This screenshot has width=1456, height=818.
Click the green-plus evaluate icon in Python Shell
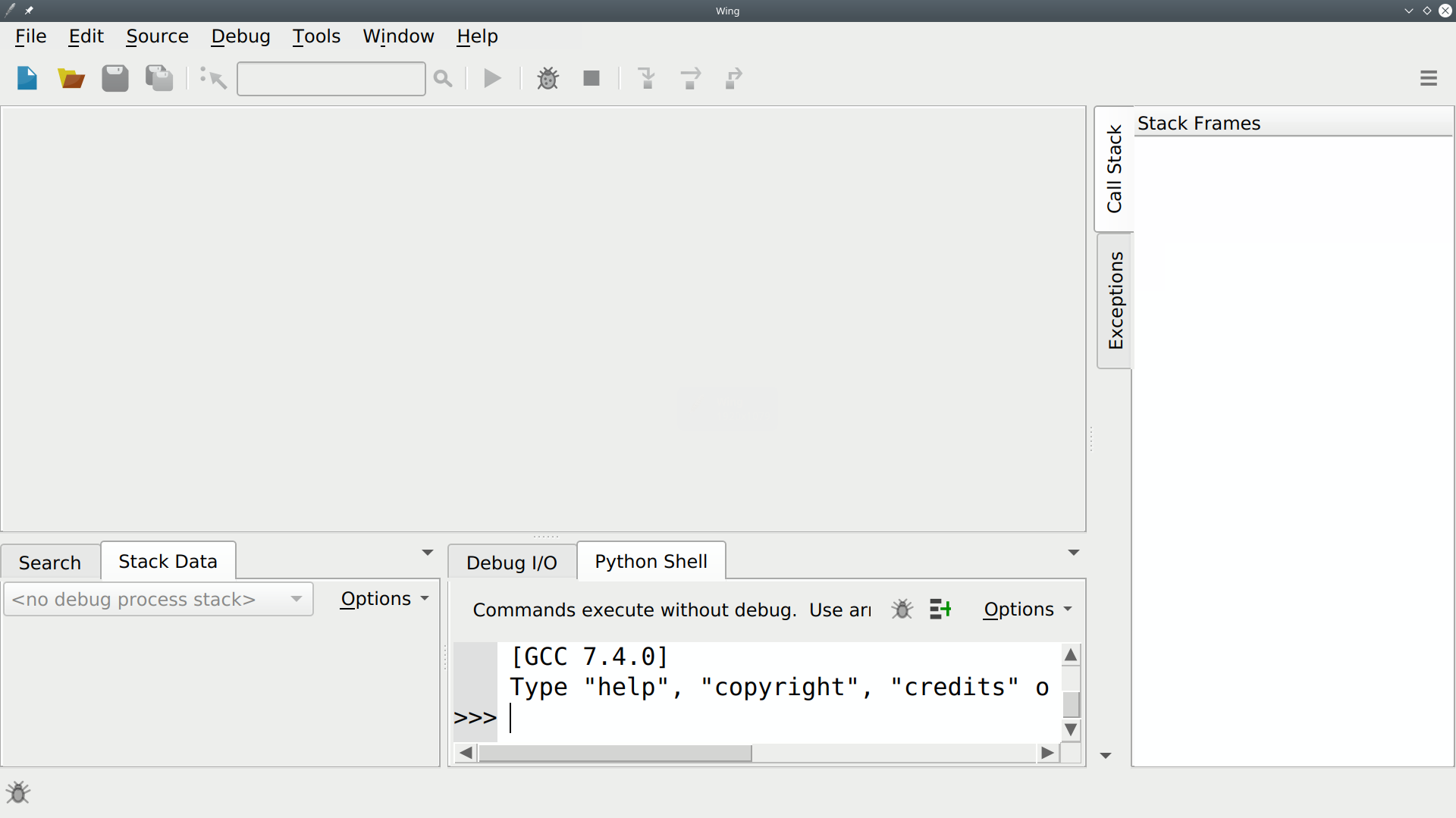click(x=940, y=609)
